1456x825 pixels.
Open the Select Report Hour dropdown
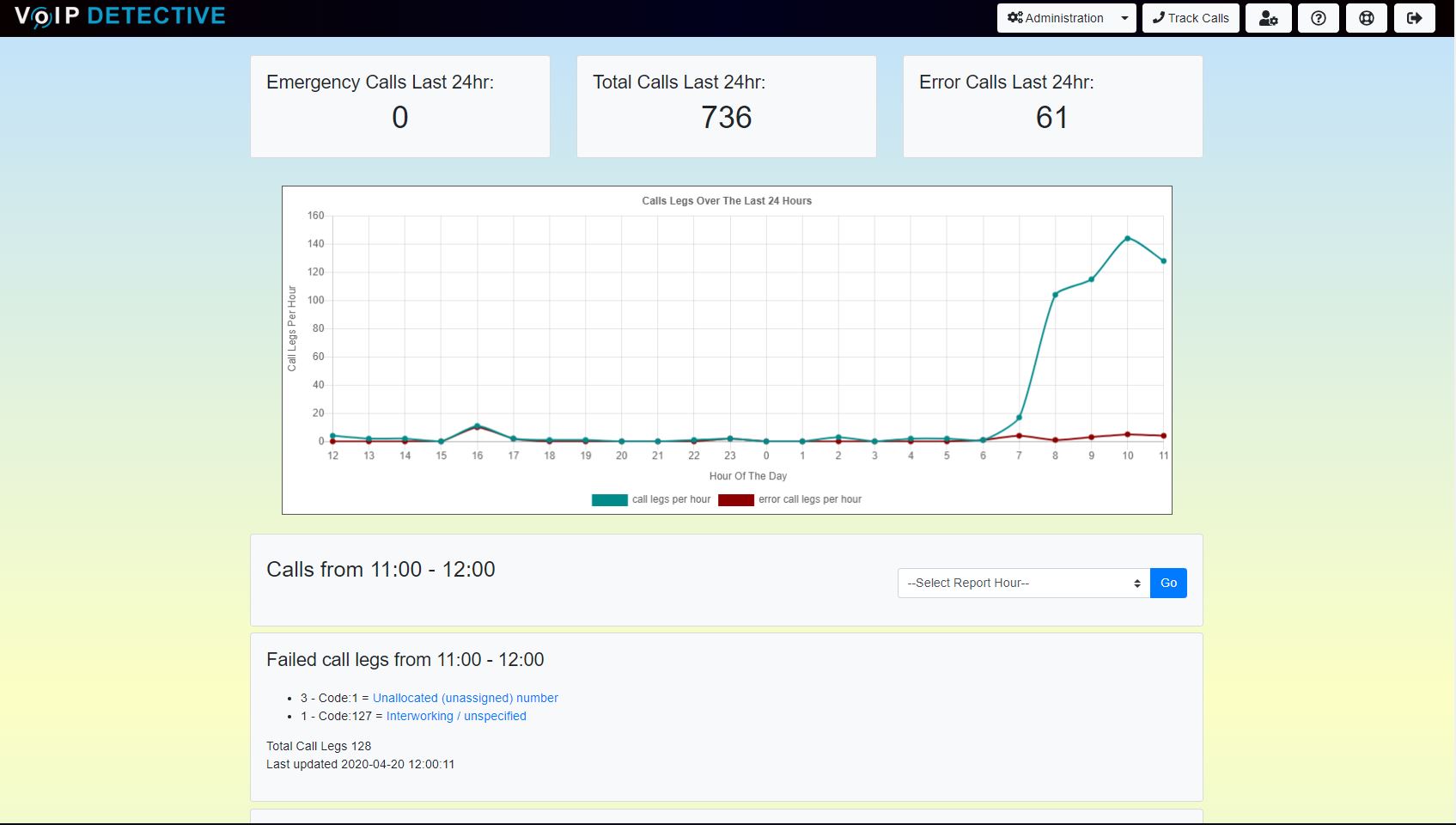[x=1023, y=583]
